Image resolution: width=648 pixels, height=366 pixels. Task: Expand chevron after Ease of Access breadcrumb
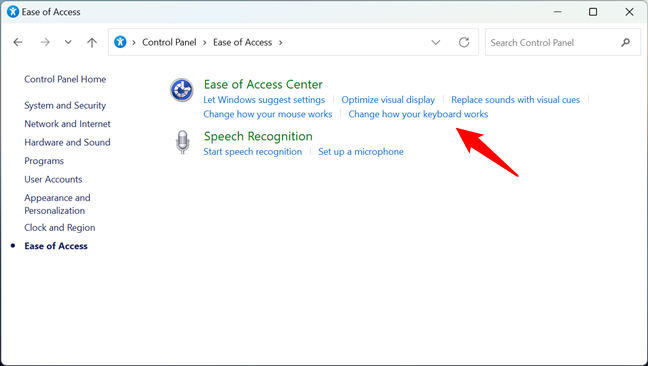[x=281, y=43]
